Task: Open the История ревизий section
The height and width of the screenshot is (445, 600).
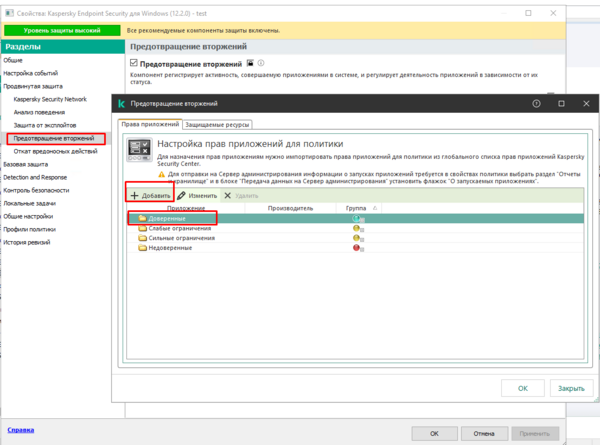Action: click(x=27, y=242)
